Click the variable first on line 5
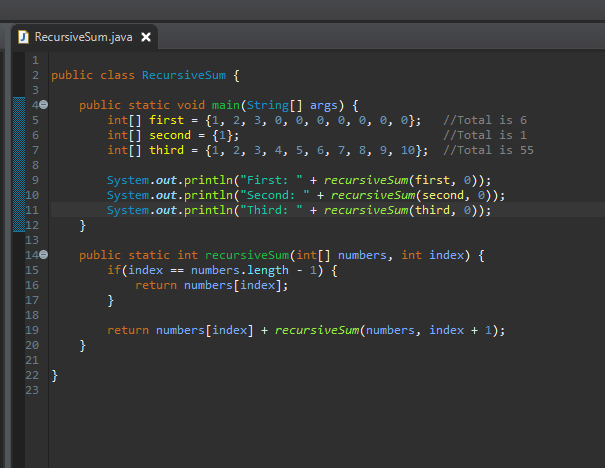The width and height of the screenshot is (605, 468). (166, 120)
